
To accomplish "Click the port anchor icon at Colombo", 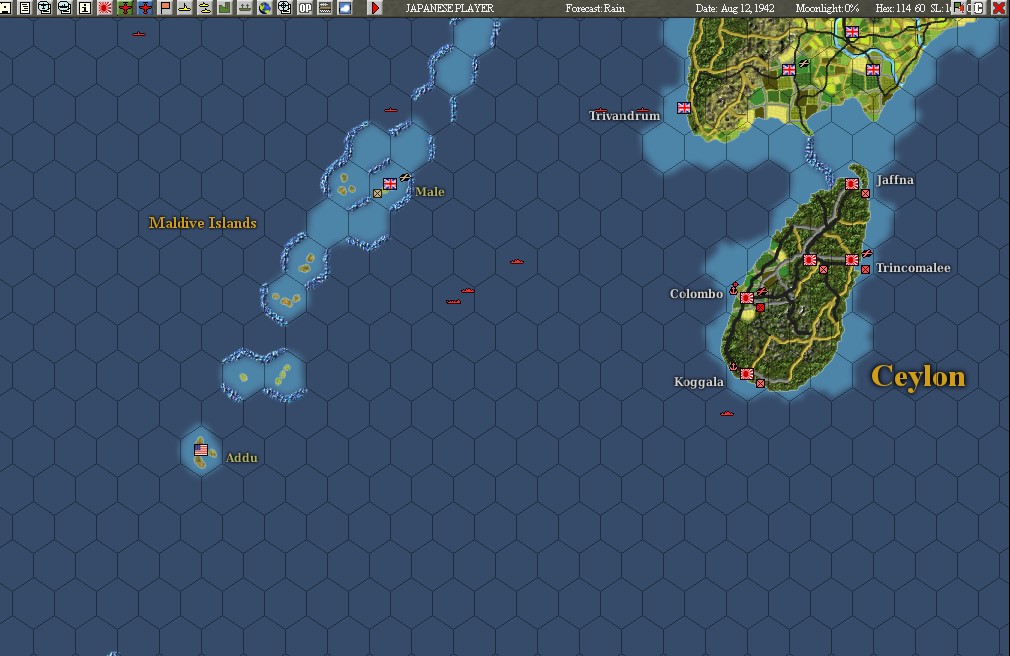I will (x=733, y=289).
